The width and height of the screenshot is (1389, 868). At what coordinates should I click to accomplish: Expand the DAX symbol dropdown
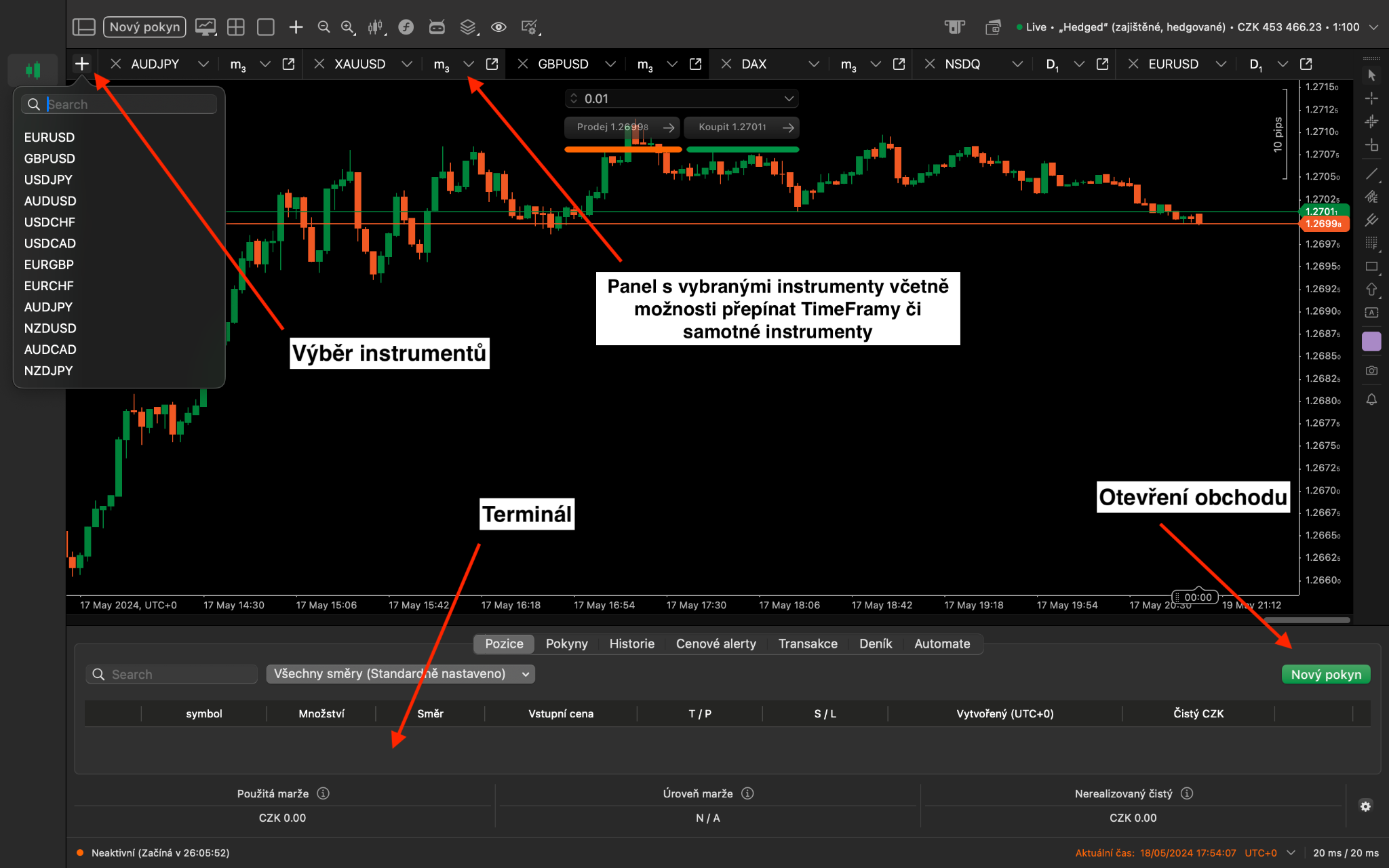[x=814, y=64]
